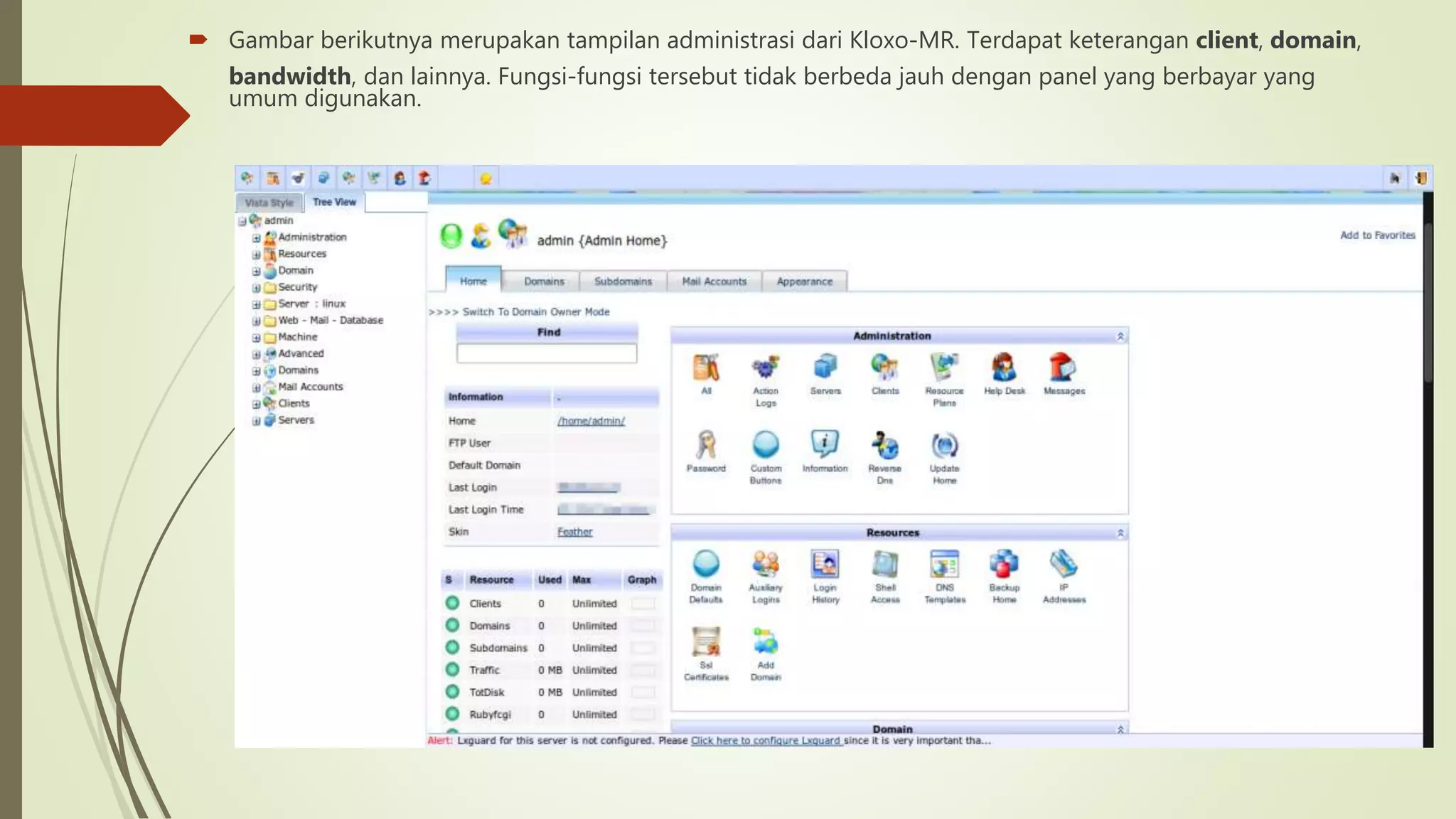
Task: Open Auxiliary Logins icon
Action: pos(766,564)
